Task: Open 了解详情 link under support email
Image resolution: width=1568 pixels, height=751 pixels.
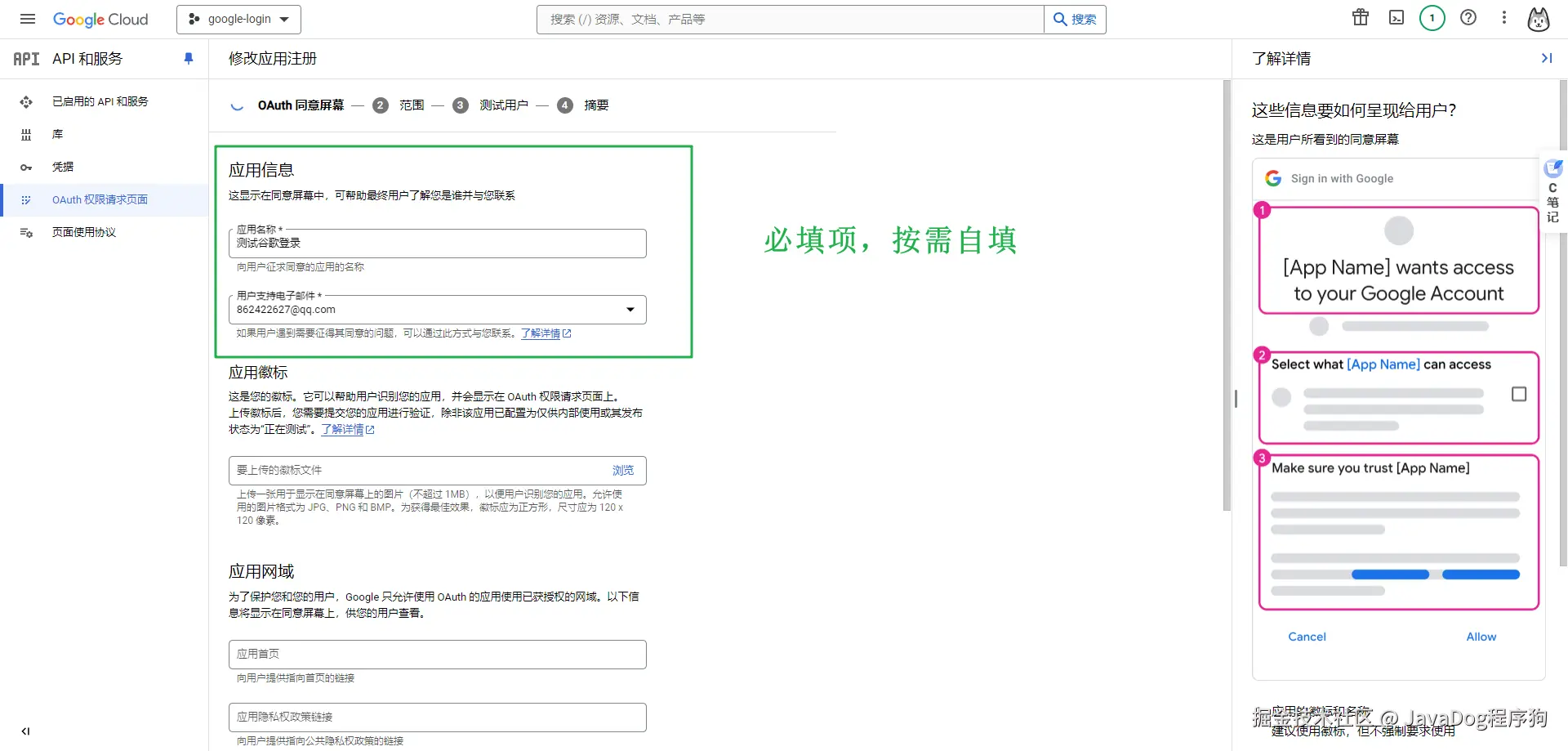Action: click(x=546, y=333)
